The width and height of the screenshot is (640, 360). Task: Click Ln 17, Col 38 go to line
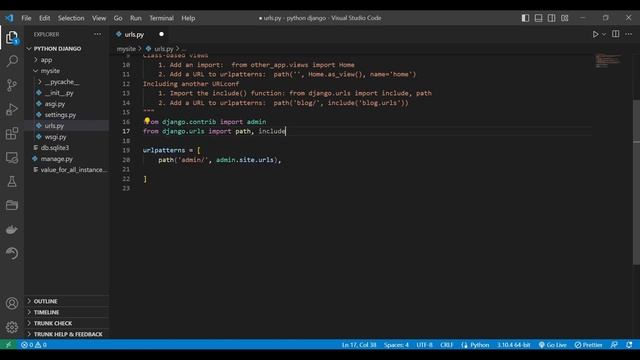(x=359, y=345)
